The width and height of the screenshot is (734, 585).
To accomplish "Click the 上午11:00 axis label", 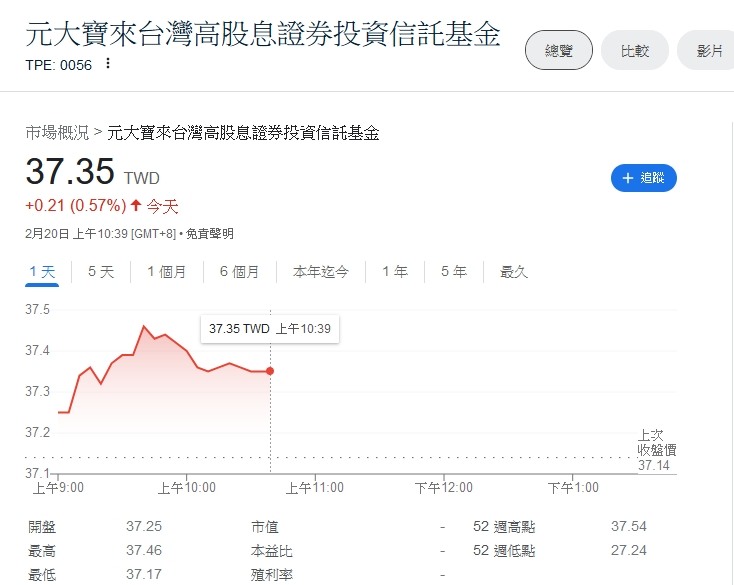I will (x=315, y=488).
